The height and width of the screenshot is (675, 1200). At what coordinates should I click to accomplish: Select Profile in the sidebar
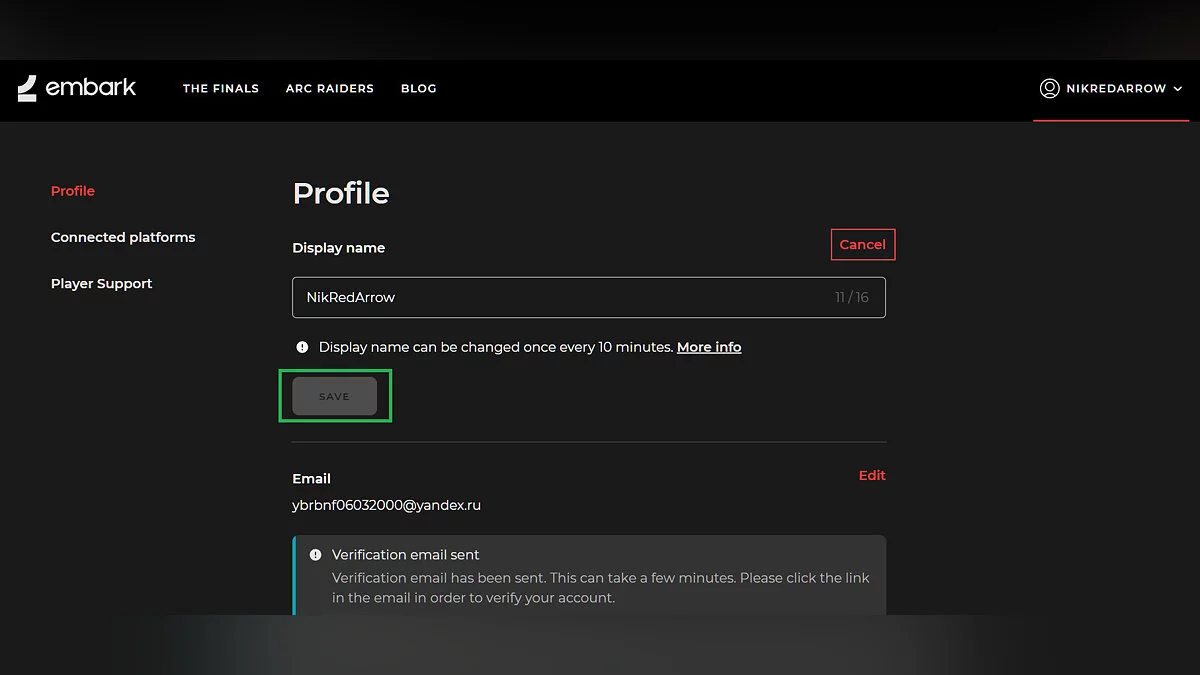point(73,191)
